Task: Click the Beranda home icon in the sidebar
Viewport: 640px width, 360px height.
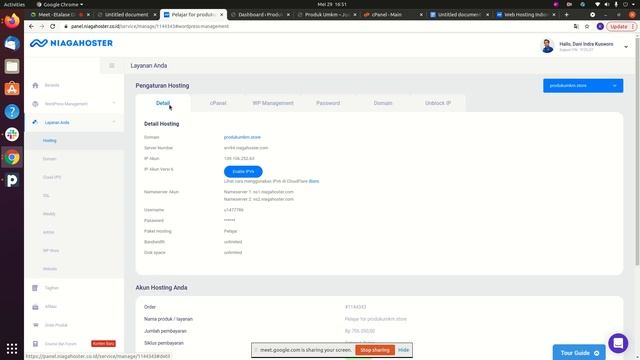Action: pos(35,85)
